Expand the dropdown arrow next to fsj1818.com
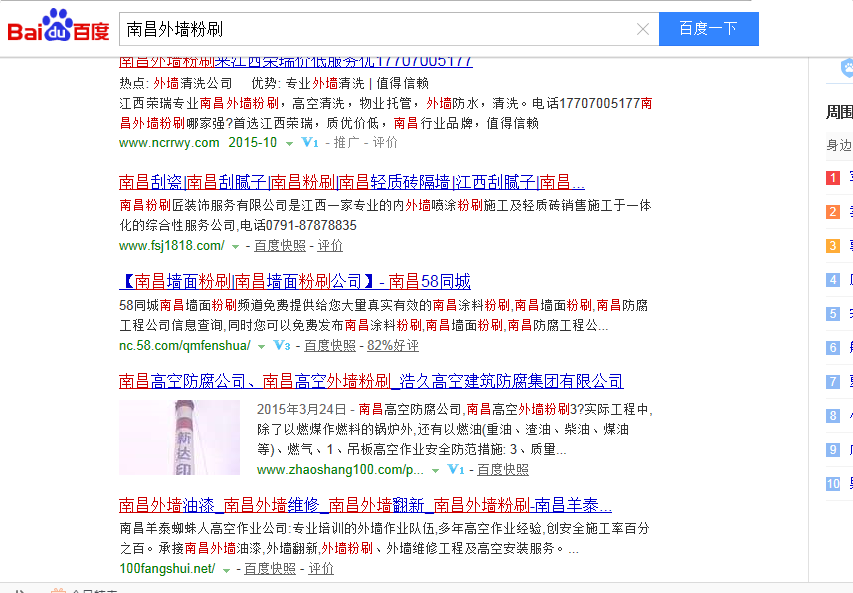 click(236, 246)
